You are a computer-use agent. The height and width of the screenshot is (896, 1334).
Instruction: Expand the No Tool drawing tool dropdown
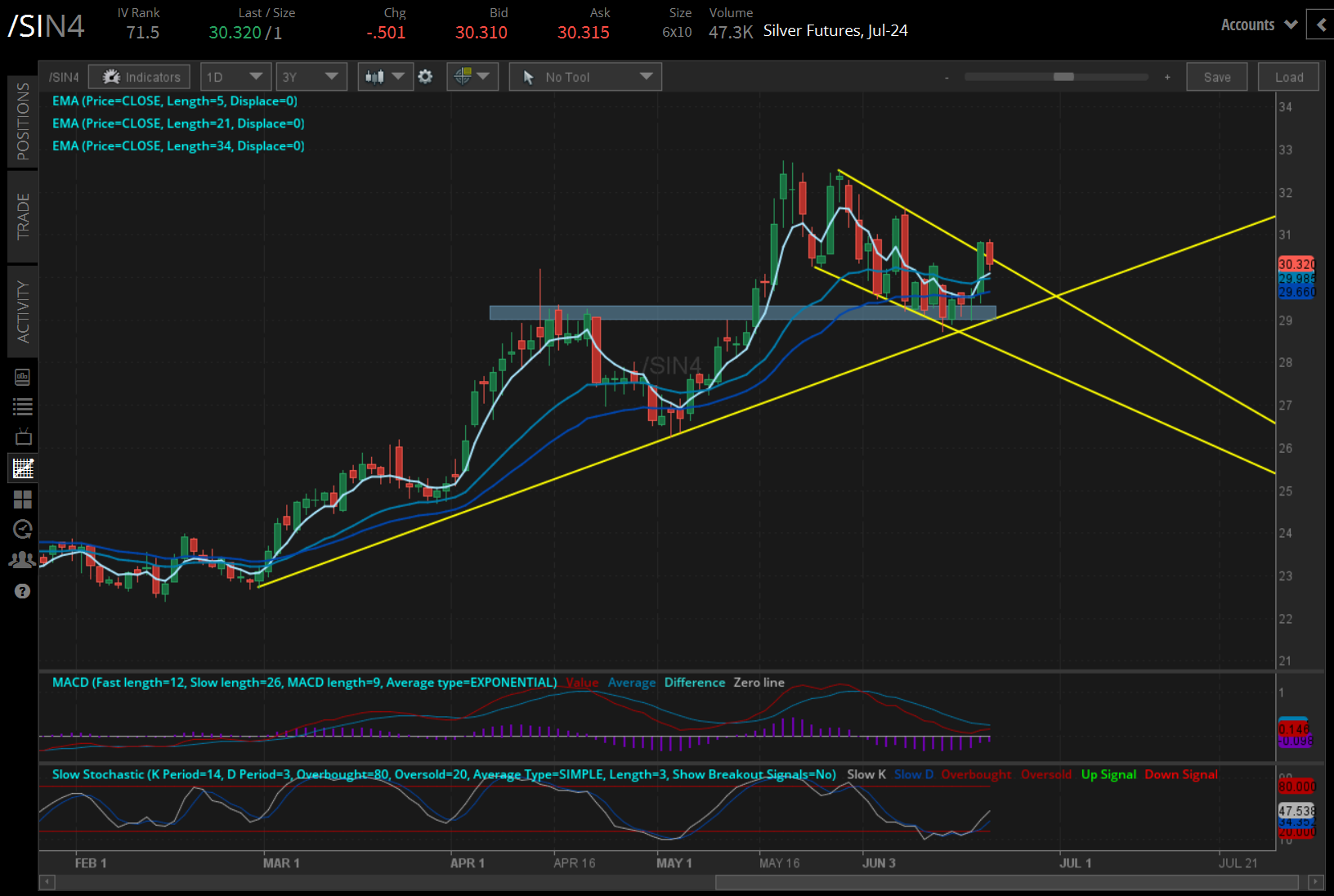(x=585, y=77)
